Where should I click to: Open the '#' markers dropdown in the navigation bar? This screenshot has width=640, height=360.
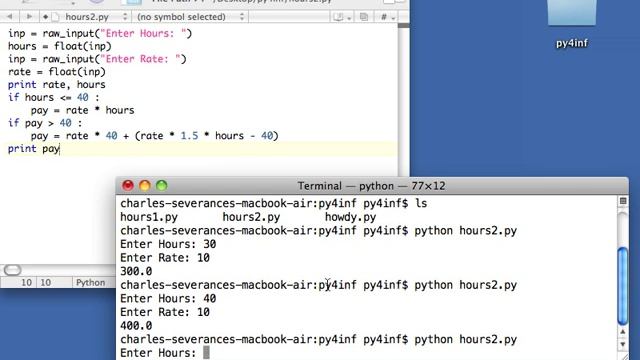pos(387,17)
